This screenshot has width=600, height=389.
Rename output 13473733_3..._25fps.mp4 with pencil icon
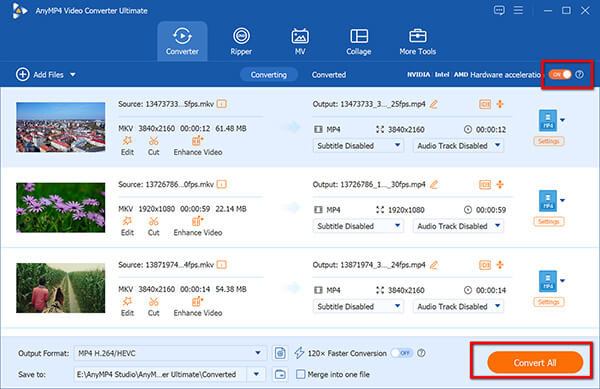(434, 104)
